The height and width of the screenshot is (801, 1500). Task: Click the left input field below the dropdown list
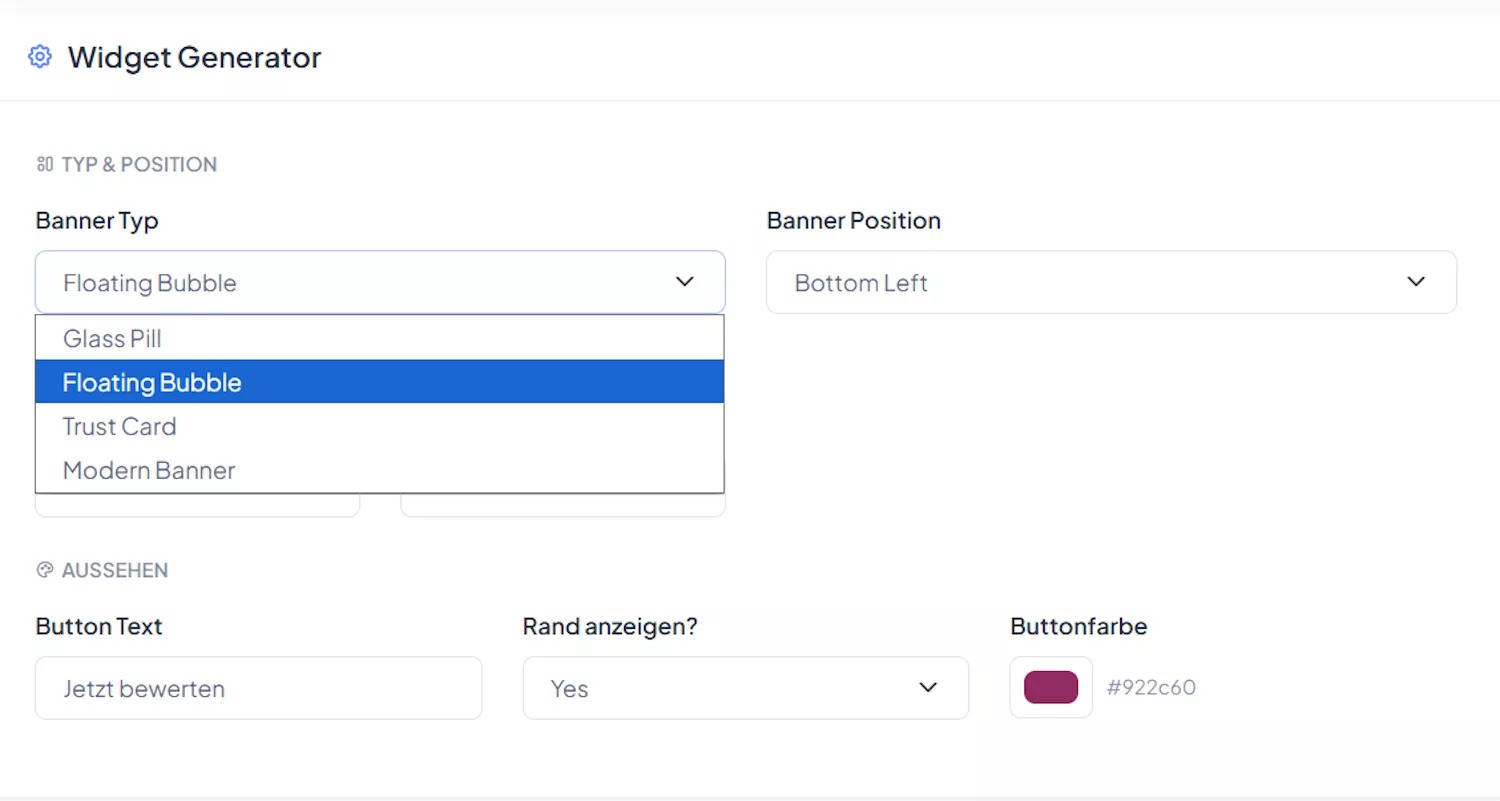click(x=197, y=505)
